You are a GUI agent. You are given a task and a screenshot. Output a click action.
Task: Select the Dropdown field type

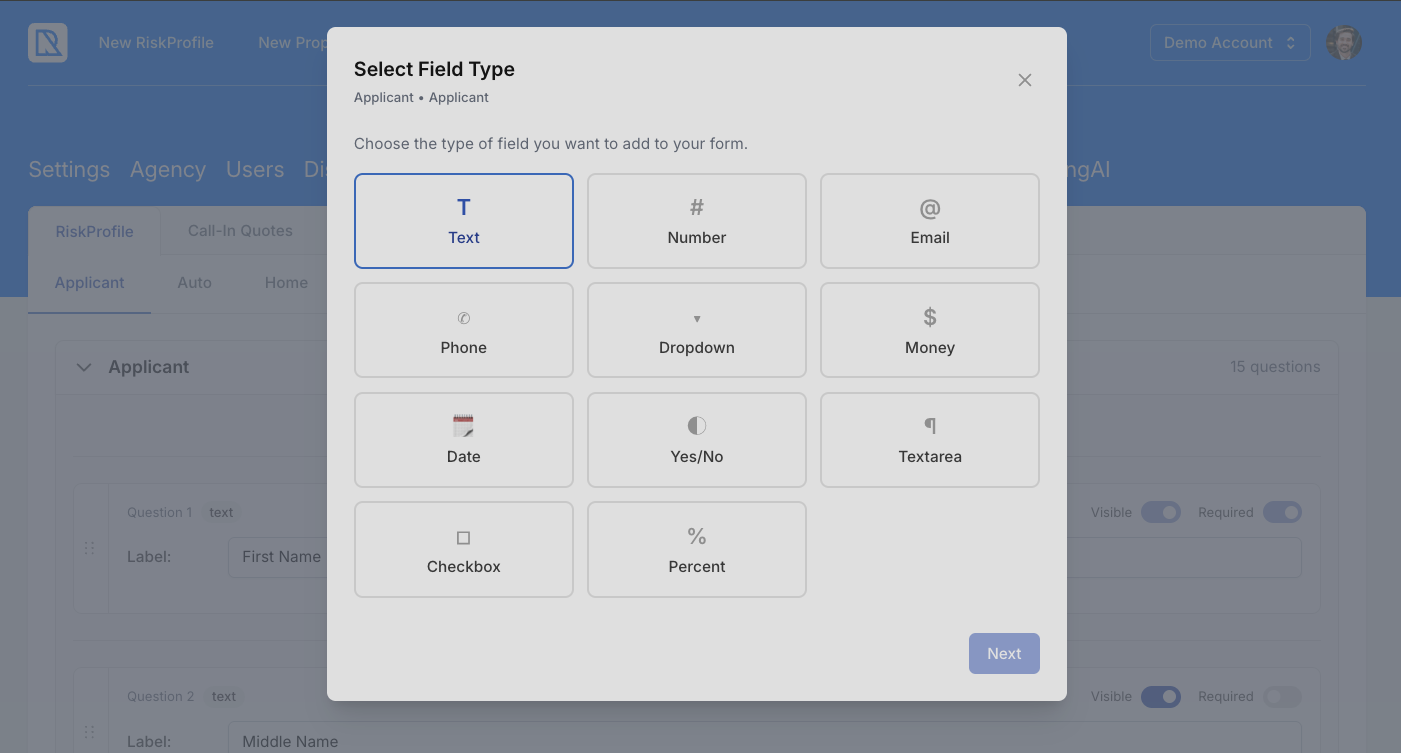pyautogui.click(x=697, y=330)
